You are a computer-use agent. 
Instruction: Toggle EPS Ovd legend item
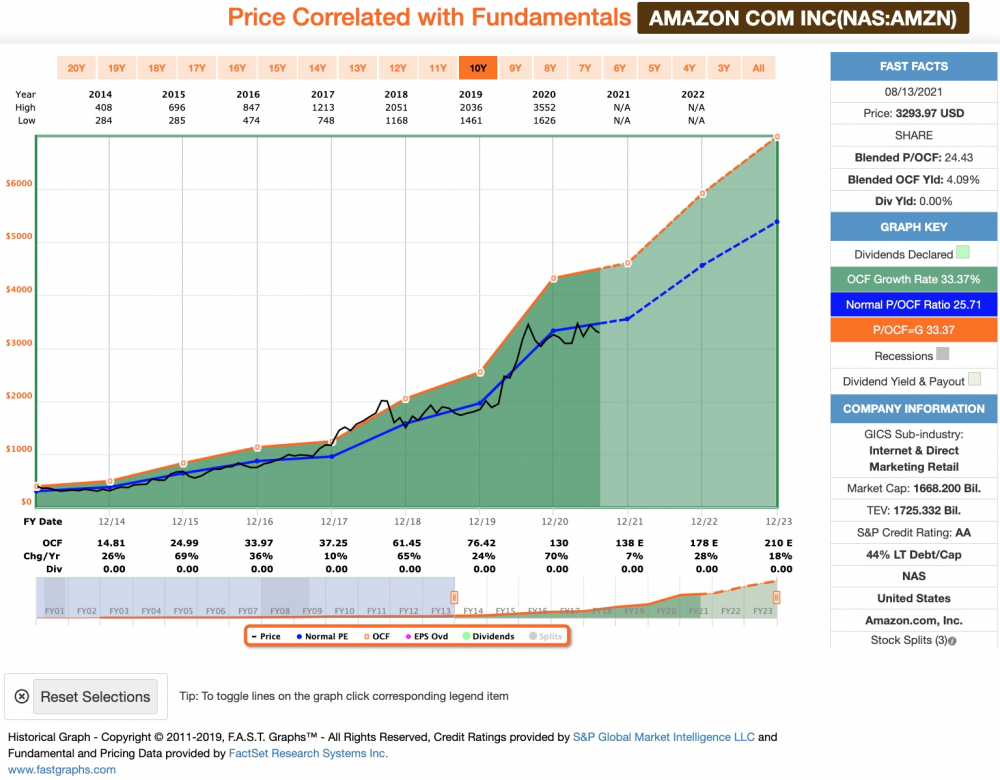coord(427,637)
